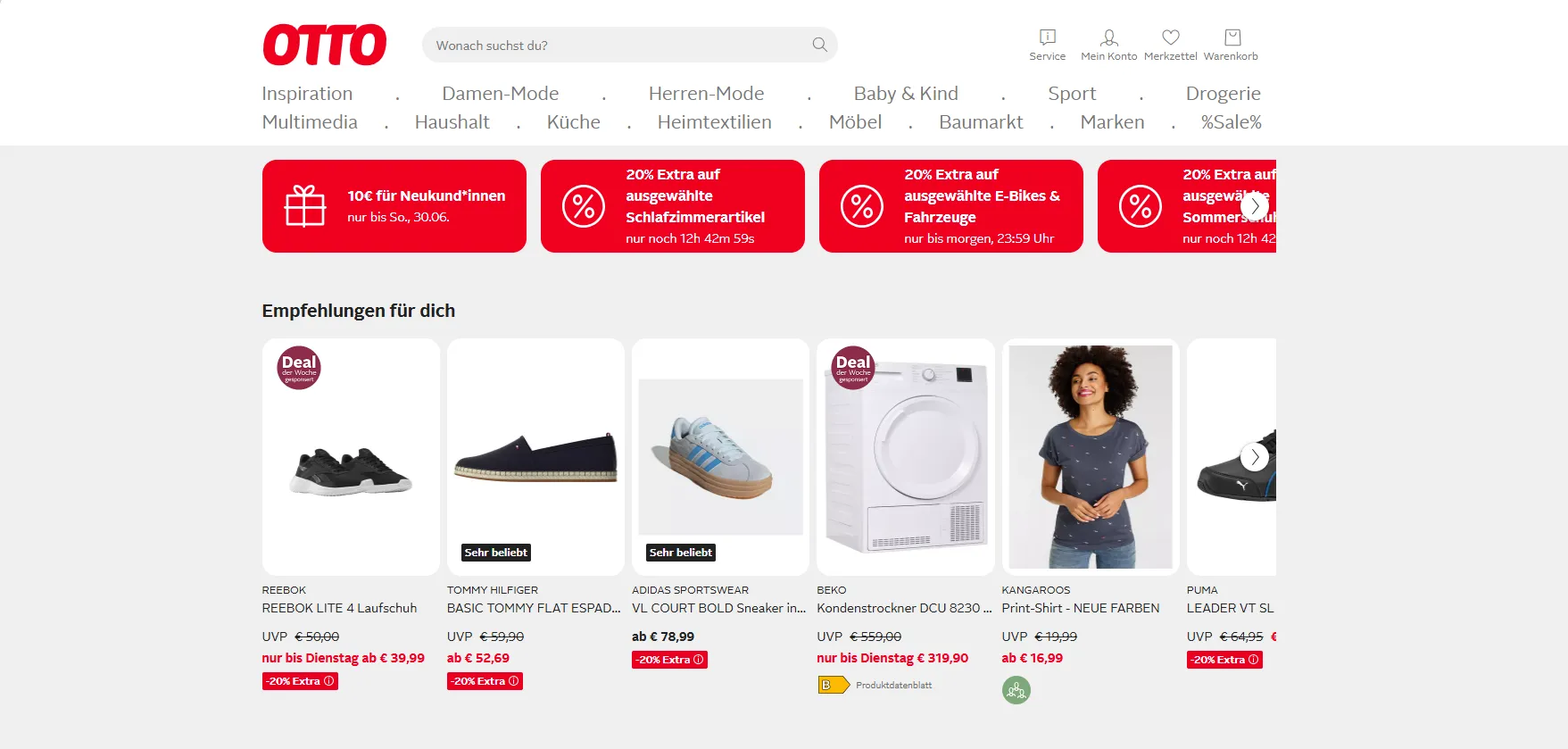Open the Multimedia category

pos(310,122)
